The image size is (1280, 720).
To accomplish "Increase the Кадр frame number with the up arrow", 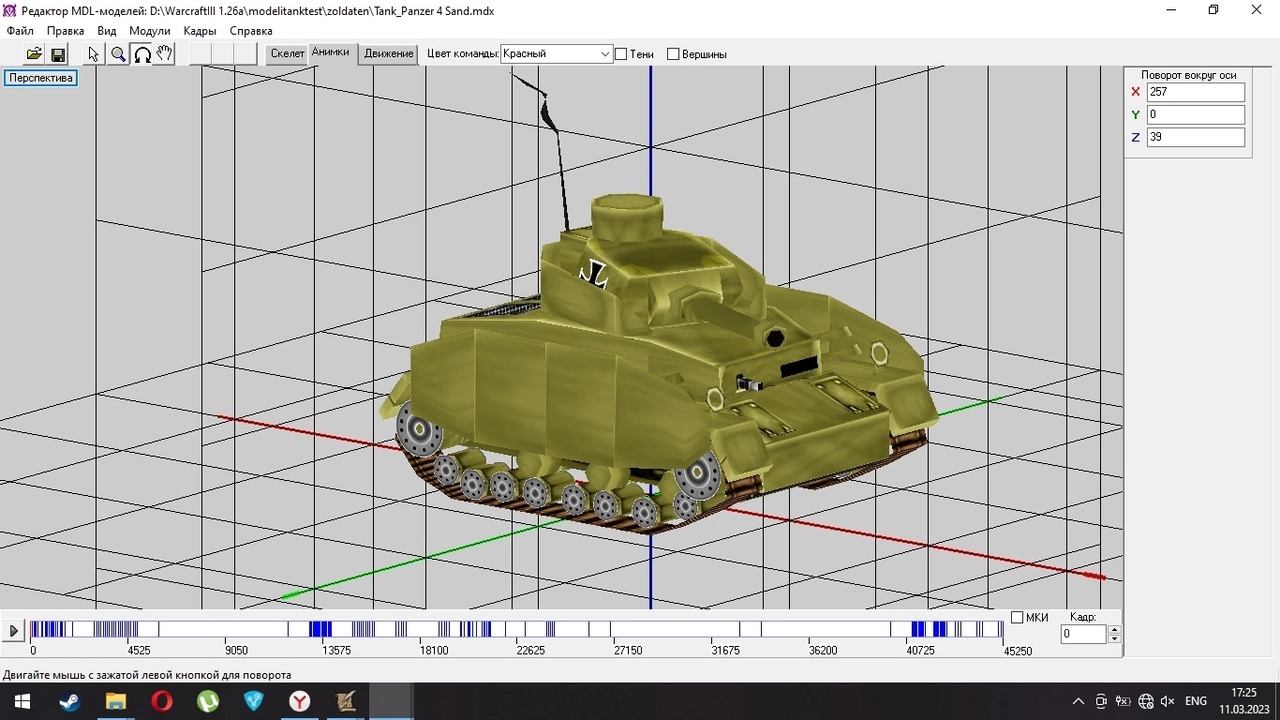I will [x=1115, y=630].
